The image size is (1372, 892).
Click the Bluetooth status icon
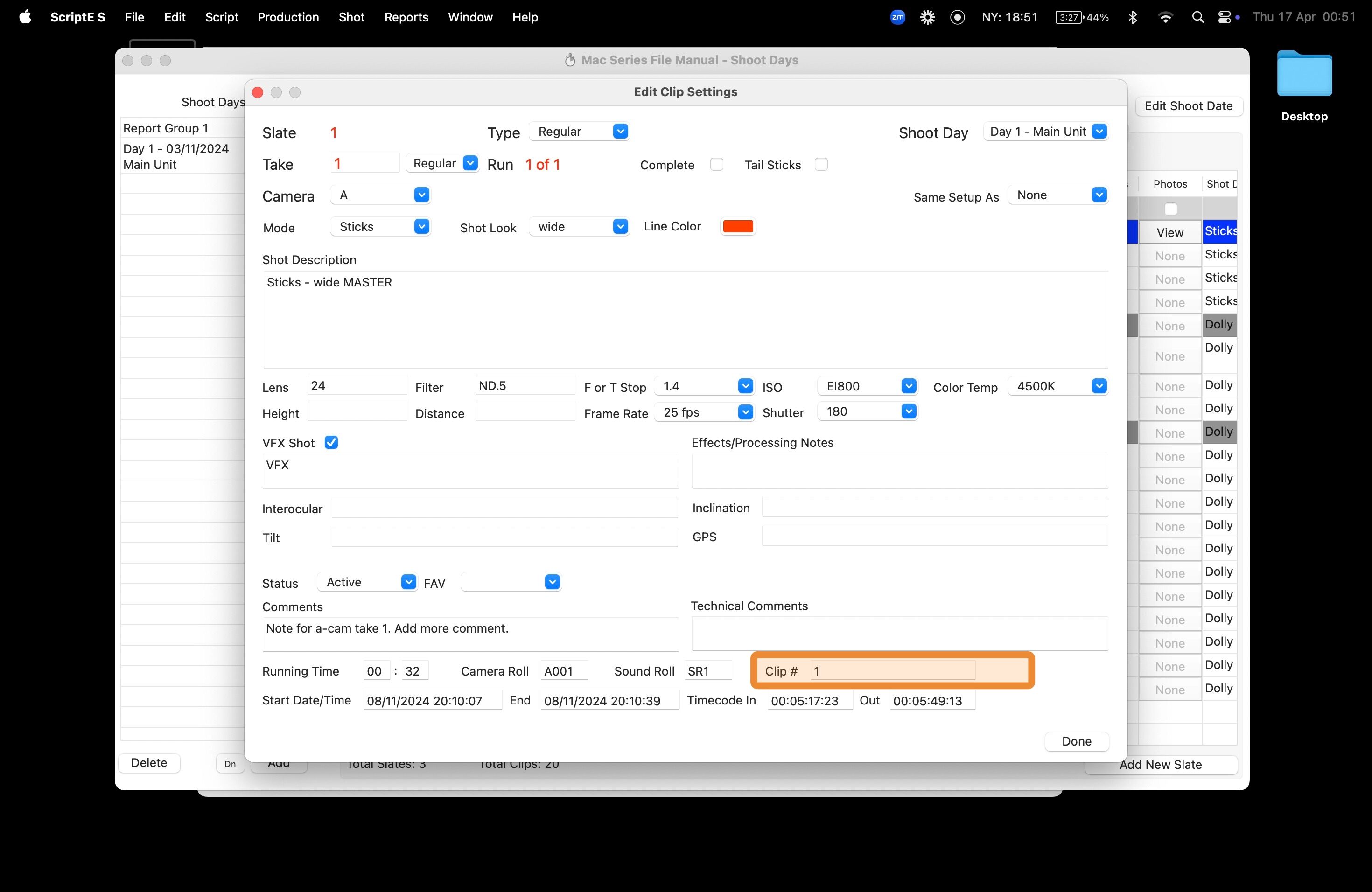1132,17
